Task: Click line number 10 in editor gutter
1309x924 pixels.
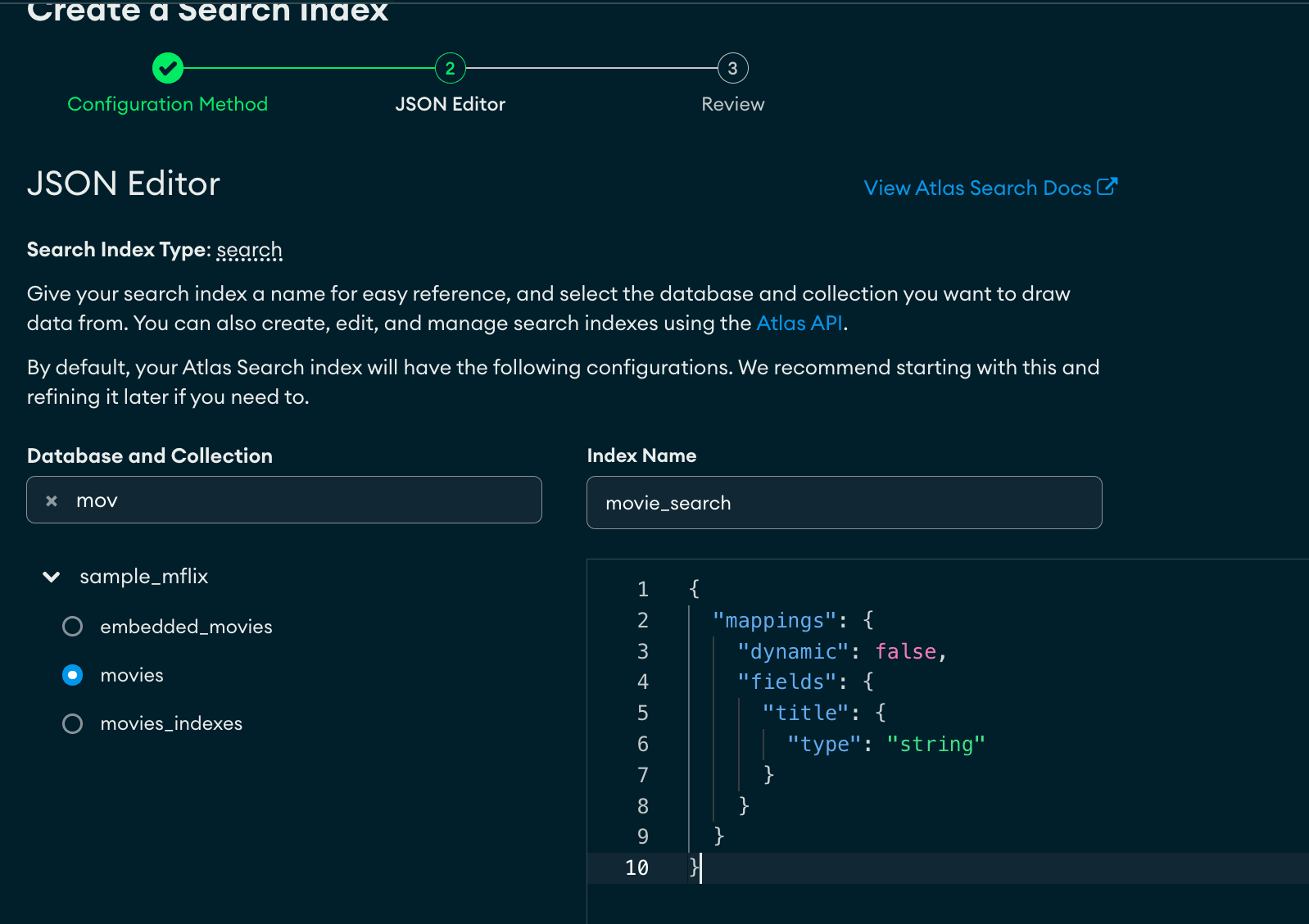Action: click(x=636, y=867)
